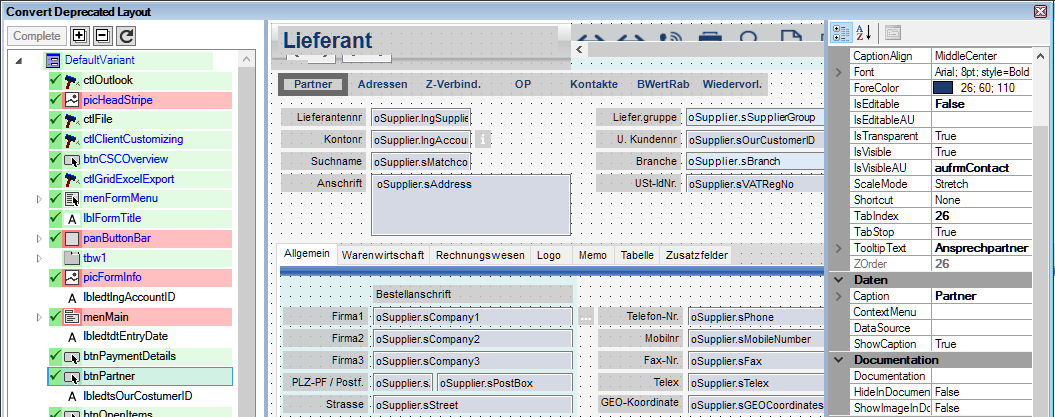Viewport: 1055px width, 417px height.
Task: Click the 'A' icon of lbledtdtEntryDate
Action: click(71, 337)
